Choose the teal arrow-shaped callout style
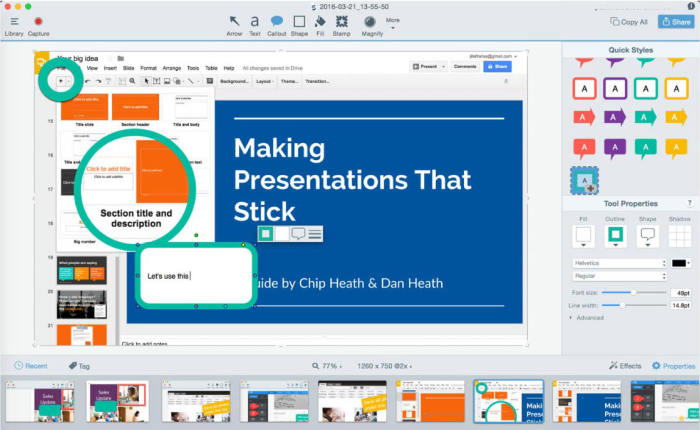This screenshot has height=430, width=700. point(646,117)
